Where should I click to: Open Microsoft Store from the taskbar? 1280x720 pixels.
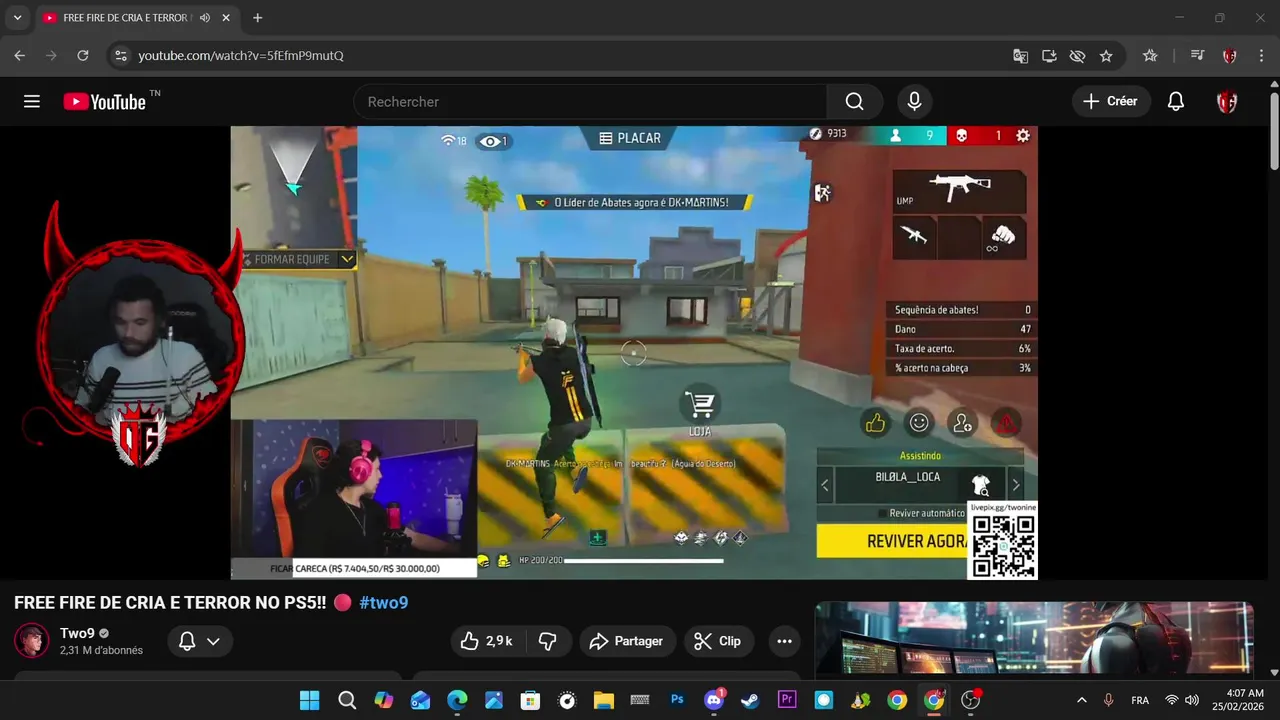point(530,700)
